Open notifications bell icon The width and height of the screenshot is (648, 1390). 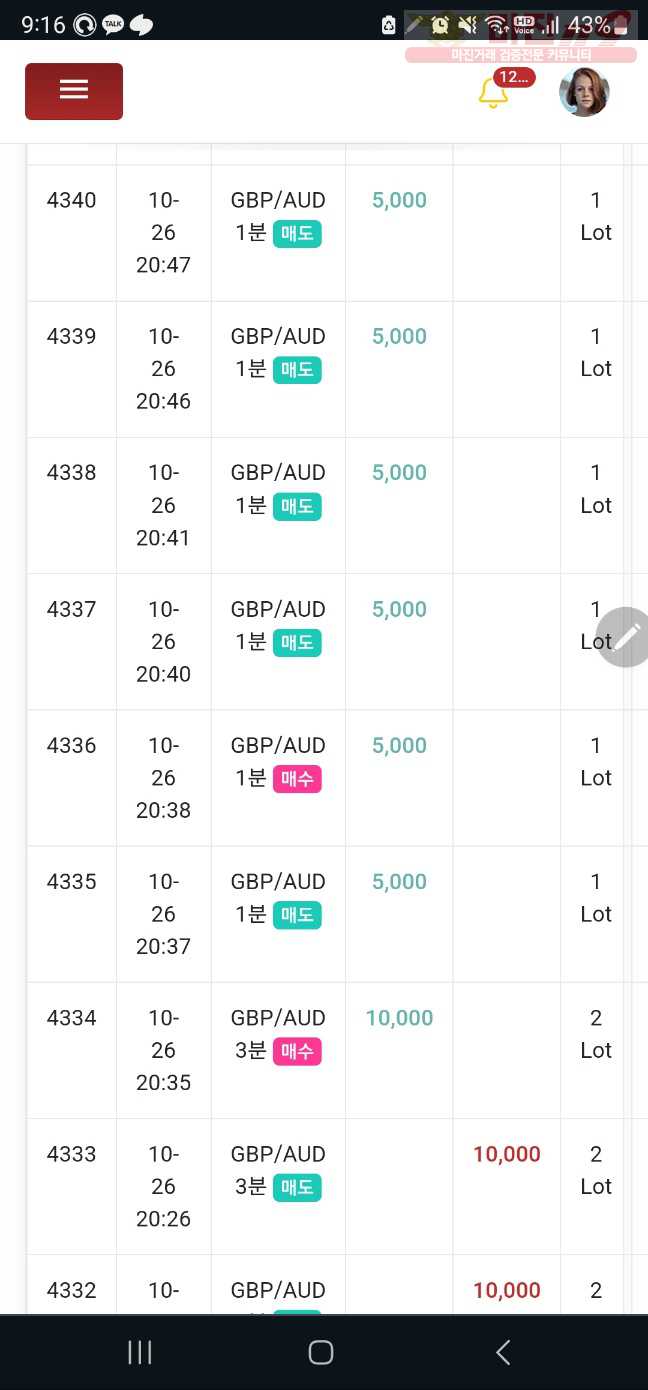coord(493,93)
